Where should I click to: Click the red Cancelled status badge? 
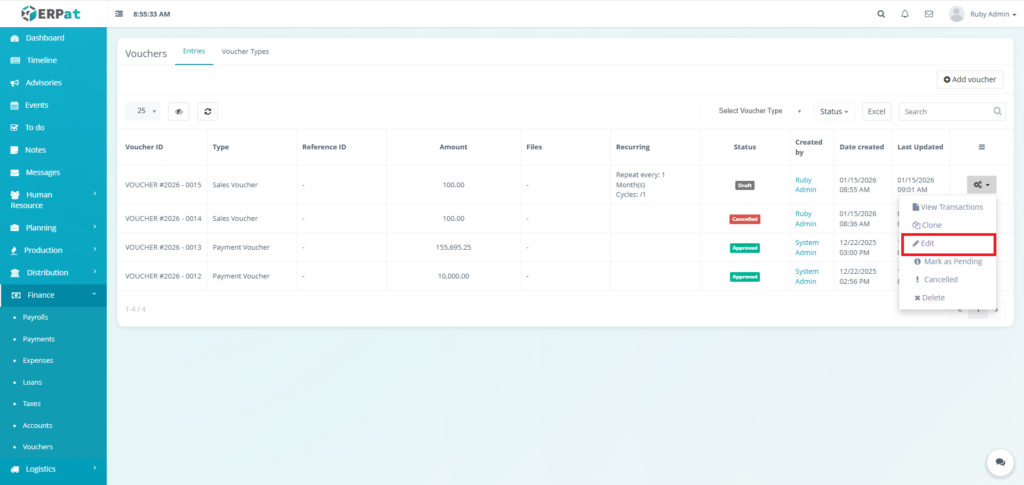[744, 219]
